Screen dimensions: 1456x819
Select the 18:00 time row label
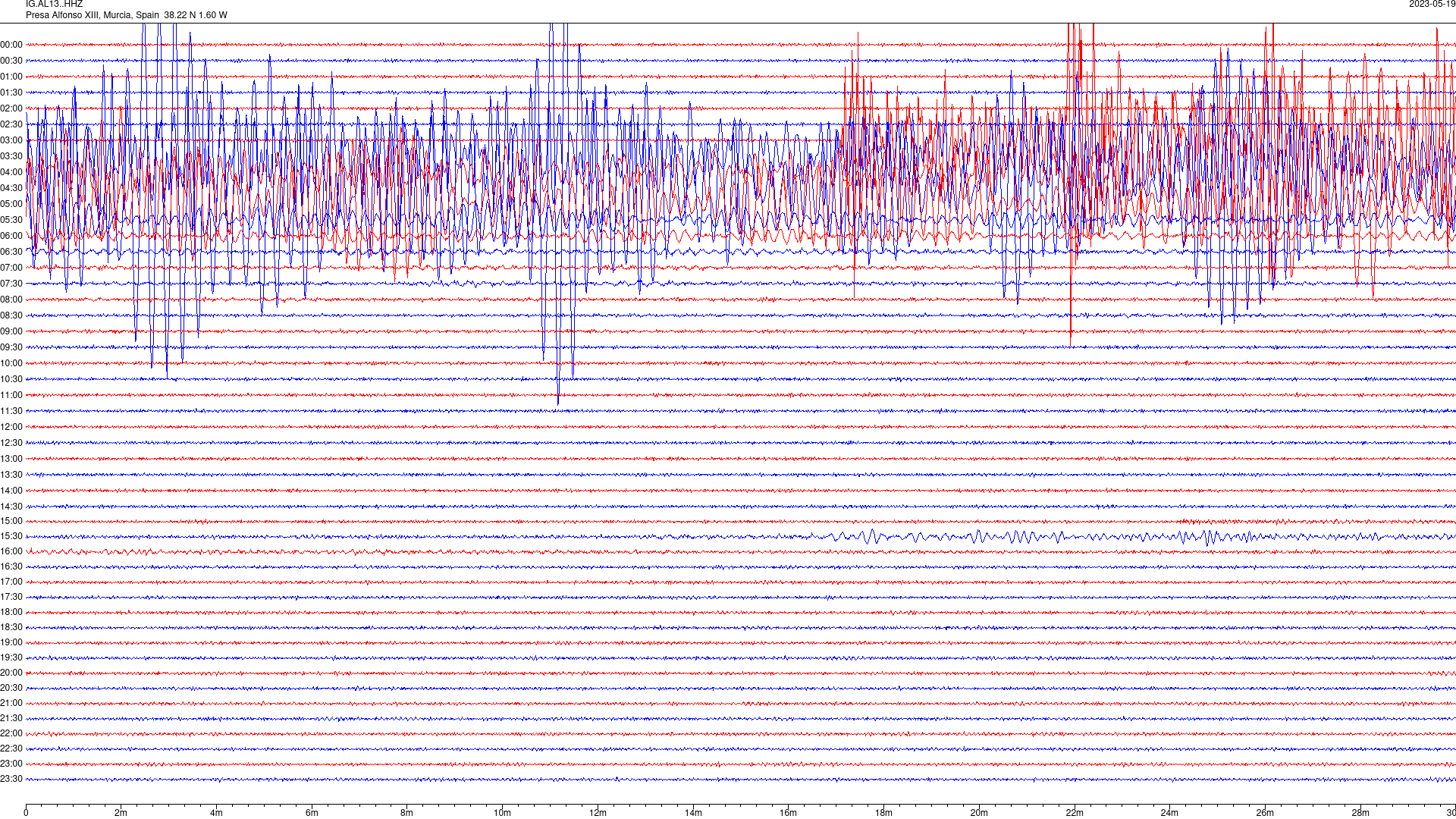(x=11, y=612)
